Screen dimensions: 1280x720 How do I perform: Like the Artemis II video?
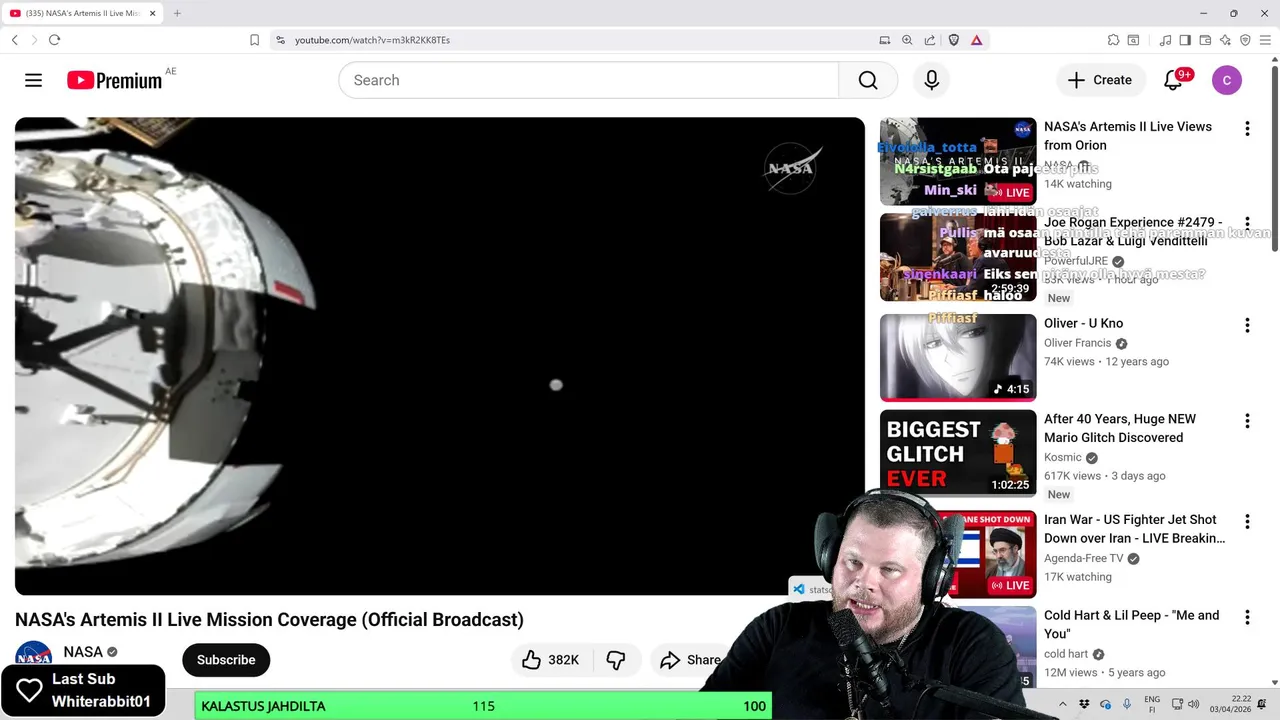(531, 660)
